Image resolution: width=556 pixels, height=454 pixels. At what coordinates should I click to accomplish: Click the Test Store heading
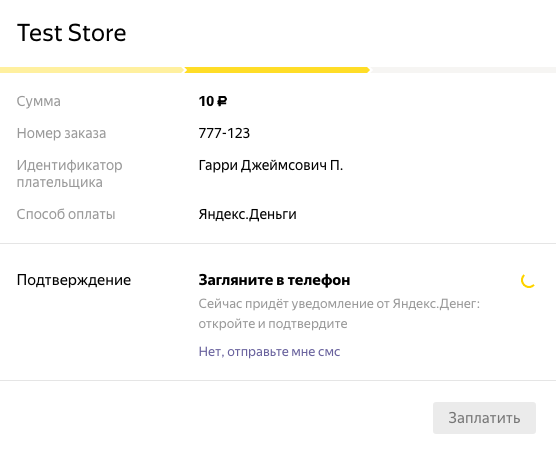(x=72, y=33)
